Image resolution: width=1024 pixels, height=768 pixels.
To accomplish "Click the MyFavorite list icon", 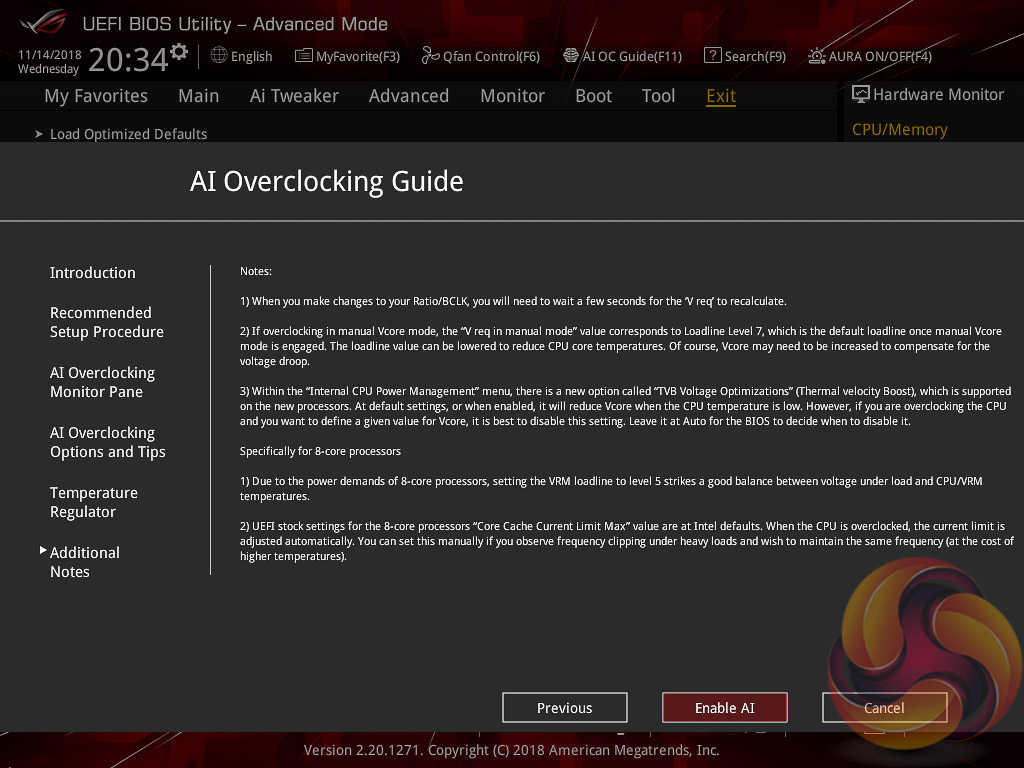I will [x=304, y=56].
